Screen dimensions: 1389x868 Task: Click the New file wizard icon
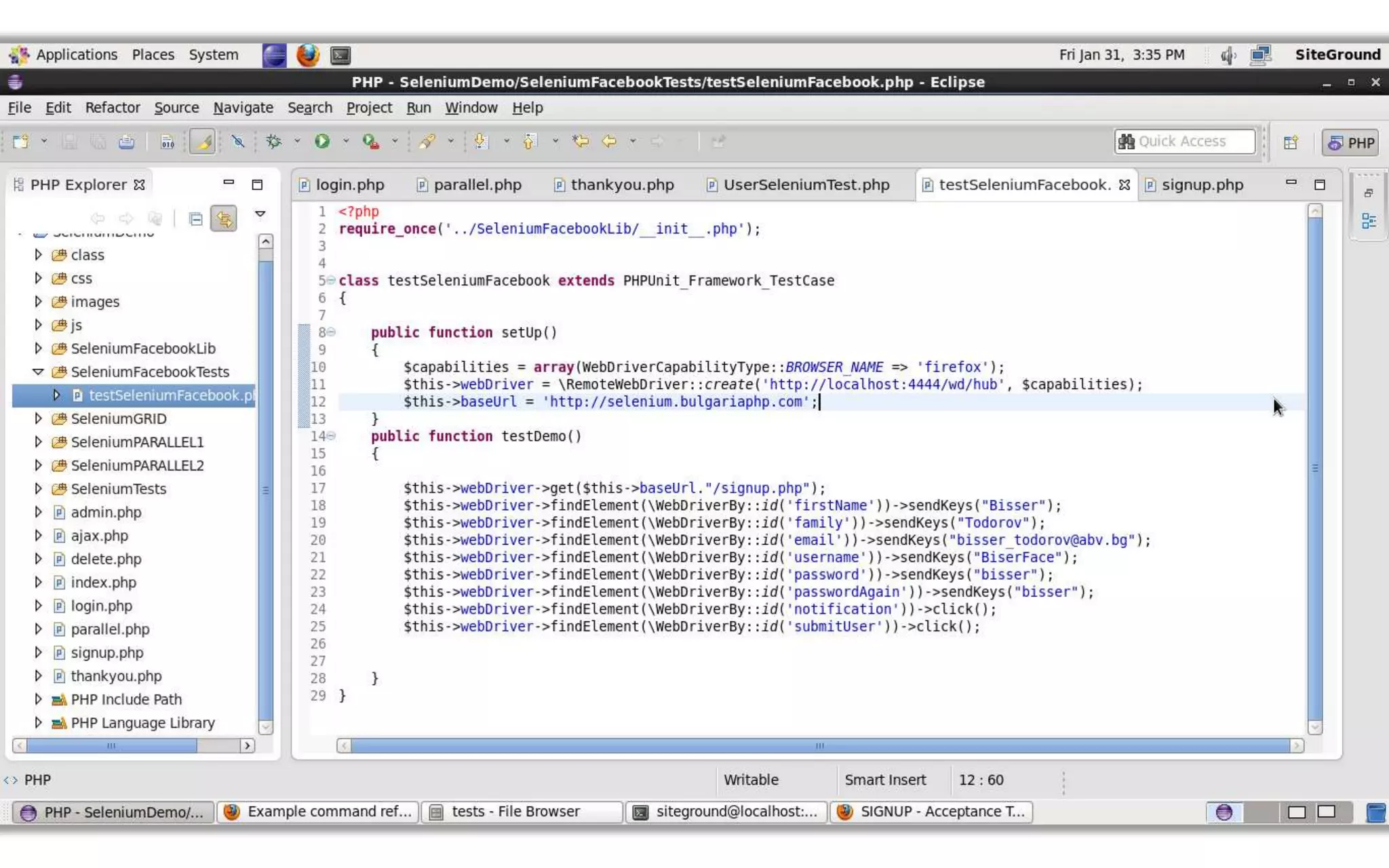point(20,141)
